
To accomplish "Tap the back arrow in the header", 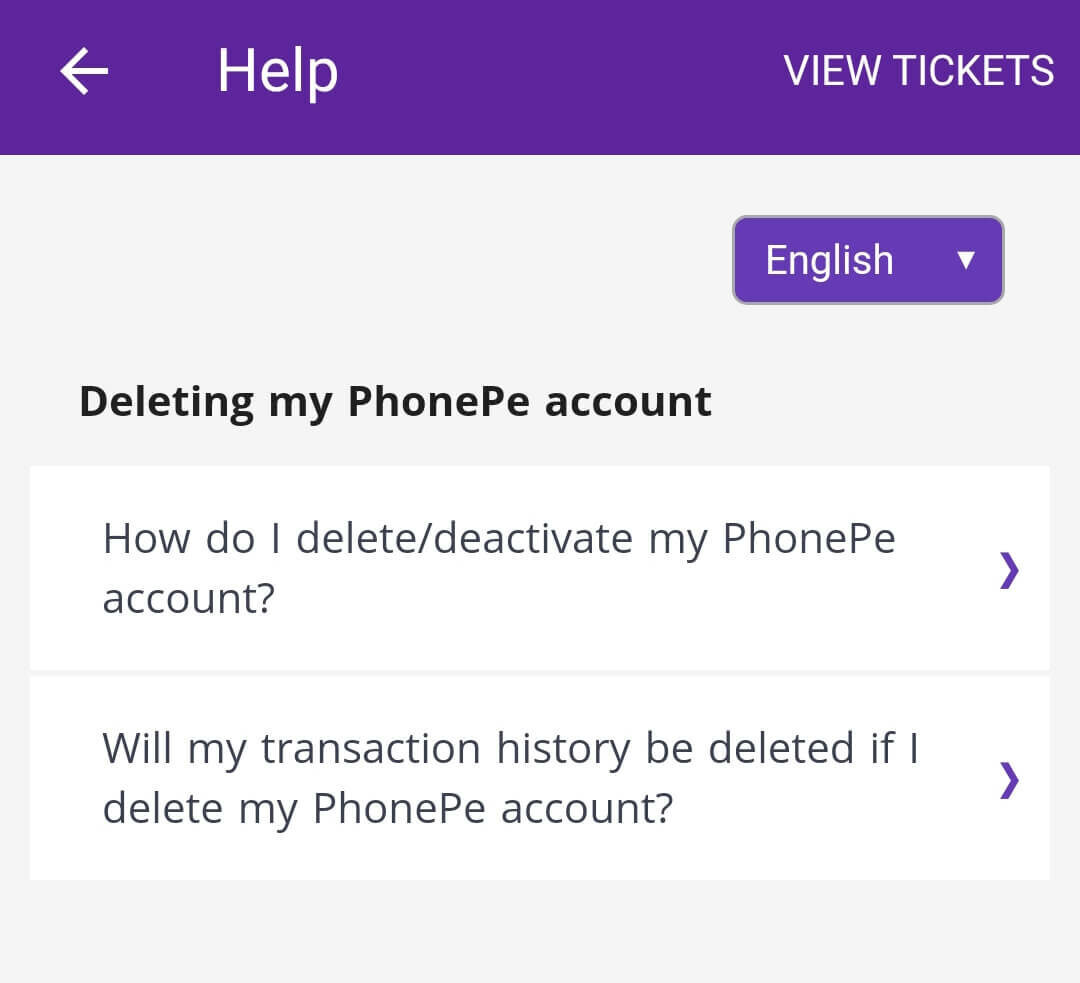I will click(84, 72).
